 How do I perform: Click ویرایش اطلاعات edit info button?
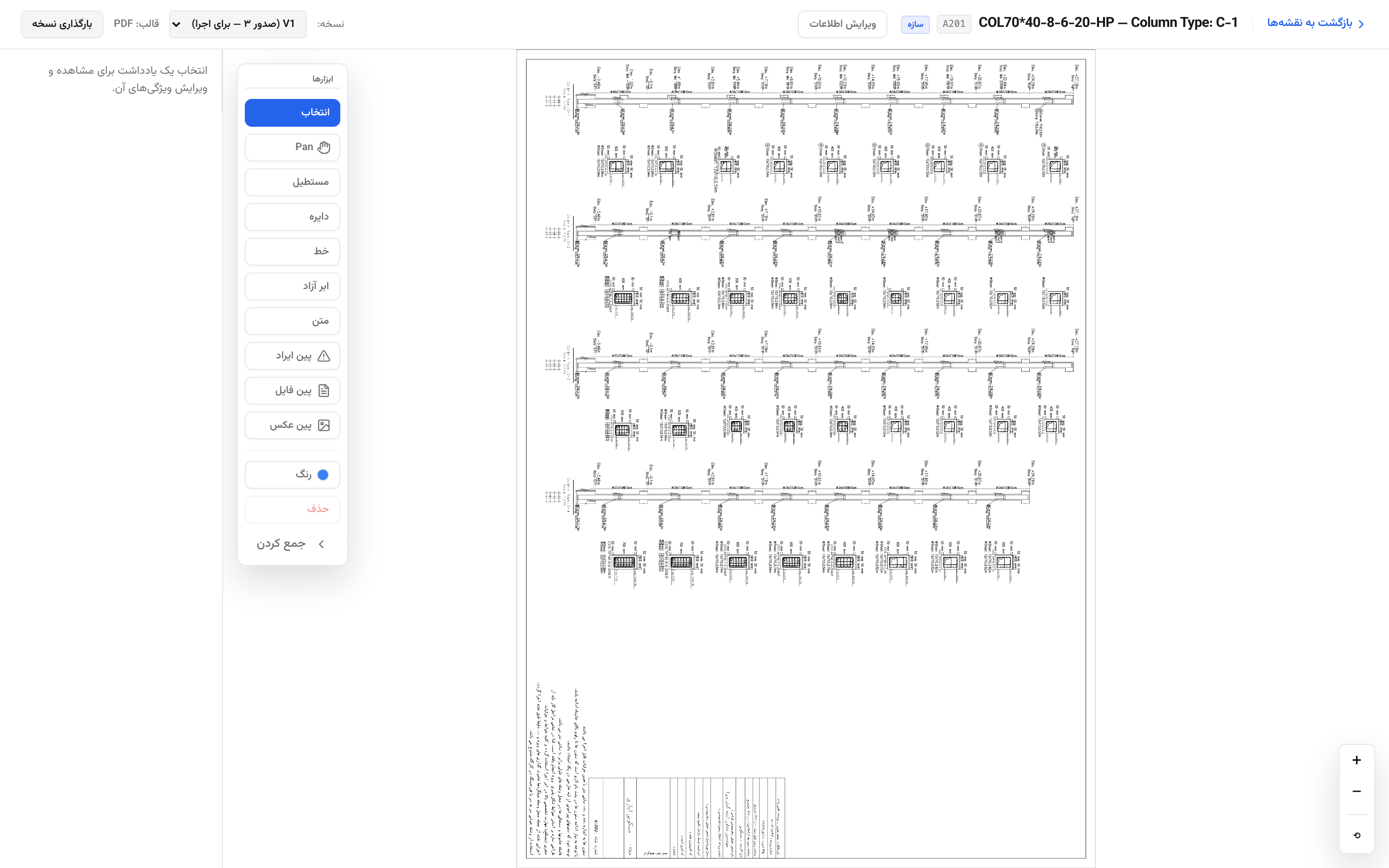(x=842, y=24)
